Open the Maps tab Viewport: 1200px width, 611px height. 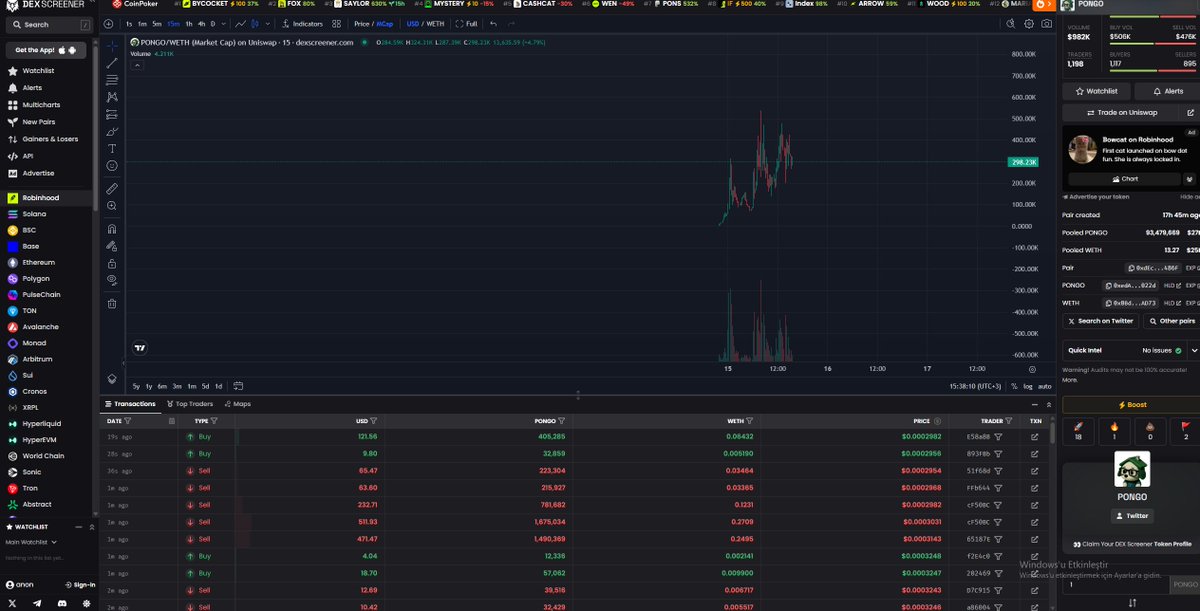tap(238, 404)
